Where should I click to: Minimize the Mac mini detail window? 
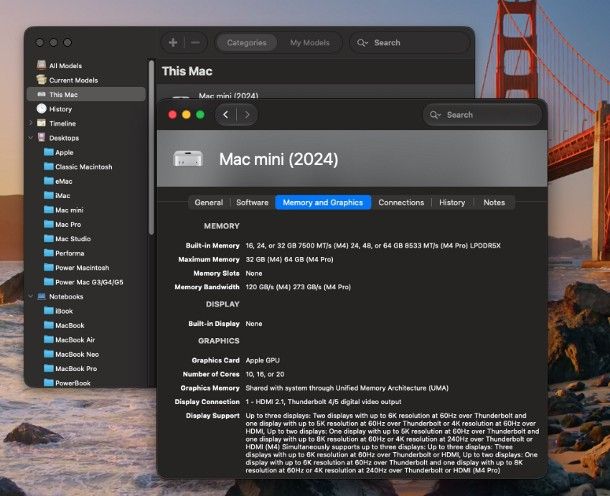[186, 115]
